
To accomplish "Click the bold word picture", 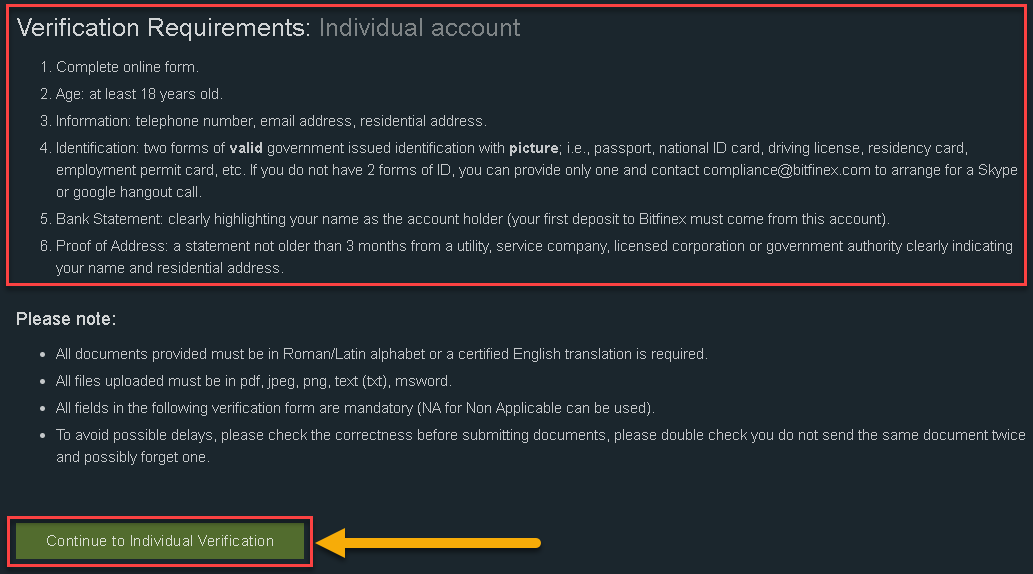I will [x=534, y=148].
